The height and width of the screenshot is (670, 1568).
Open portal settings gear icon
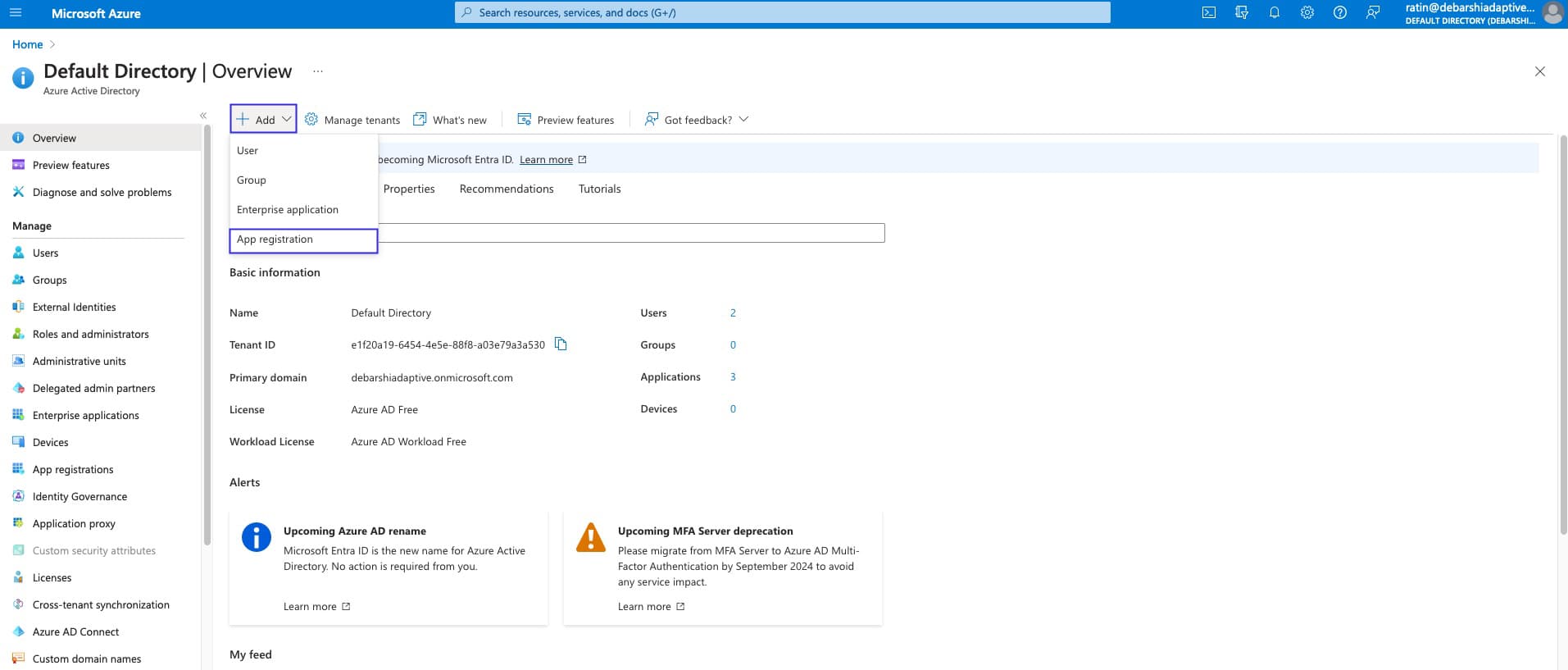point(1307,13)
